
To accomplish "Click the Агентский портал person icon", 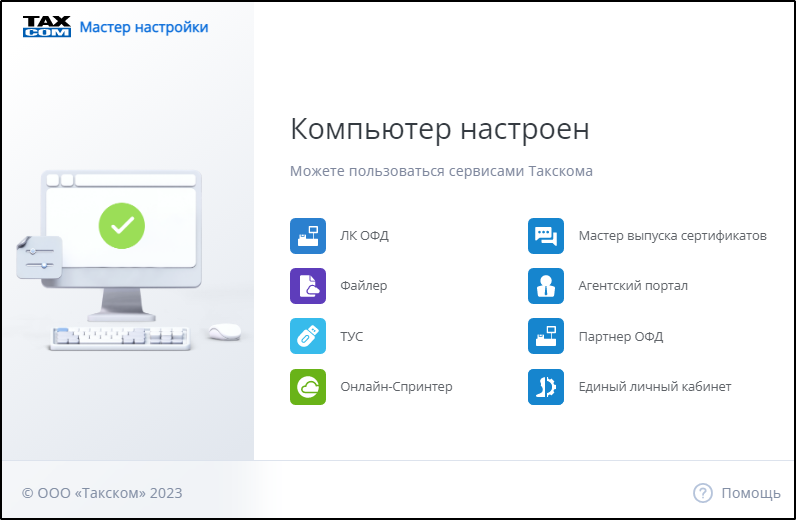I will point(546,286).
